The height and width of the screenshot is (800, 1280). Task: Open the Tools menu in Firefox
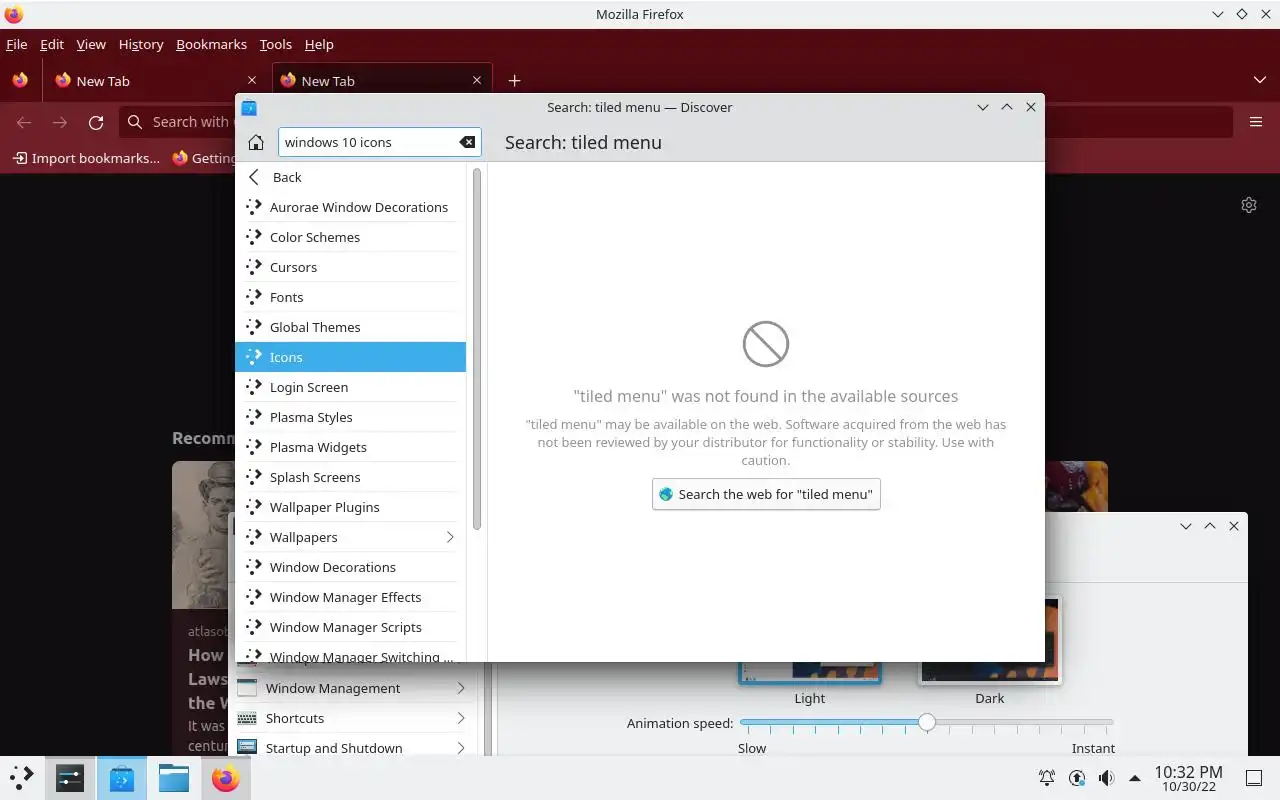(x=275, y=44)
